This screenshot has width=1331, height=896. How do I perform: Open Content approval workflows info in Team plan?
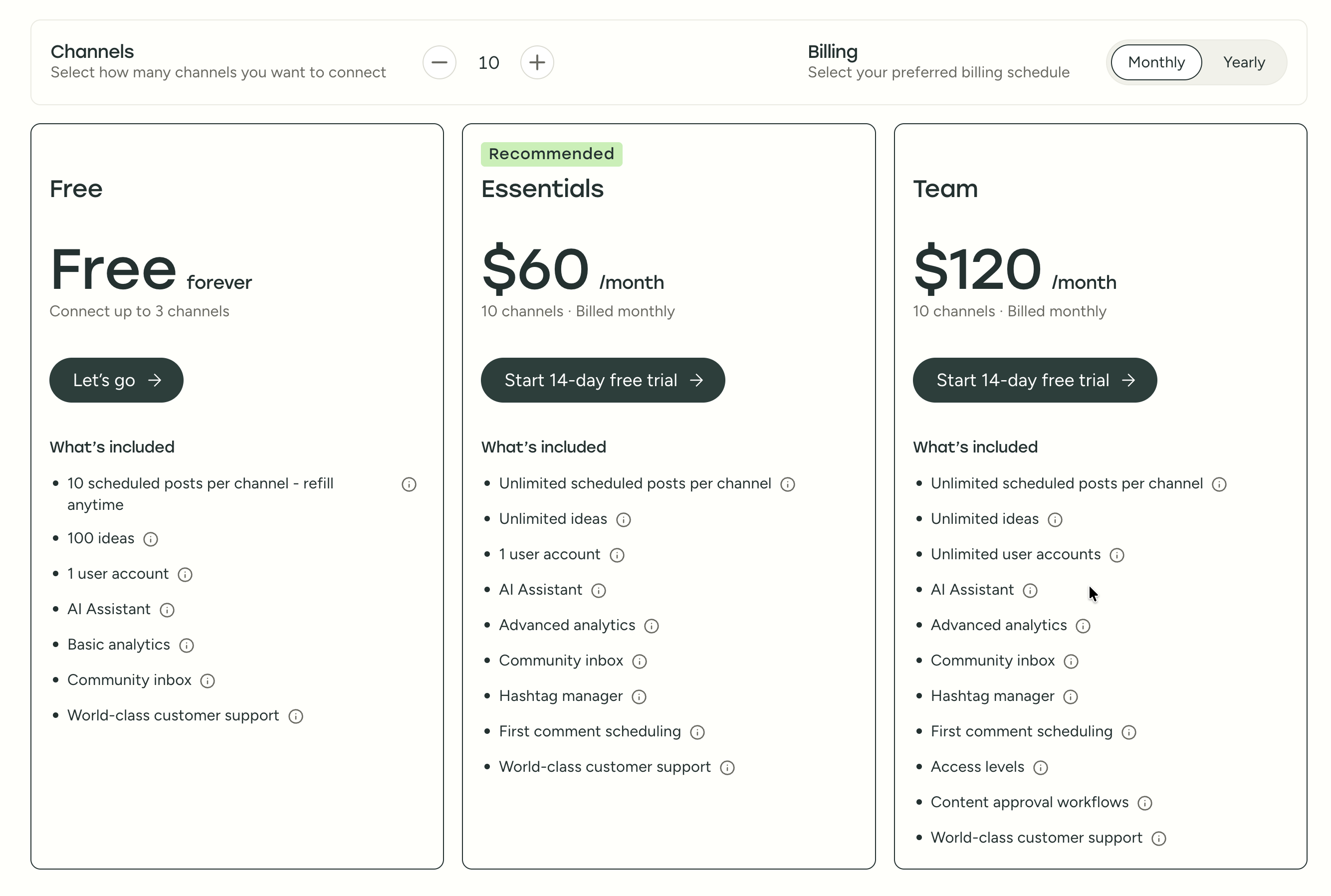(x=1145, y=802)
